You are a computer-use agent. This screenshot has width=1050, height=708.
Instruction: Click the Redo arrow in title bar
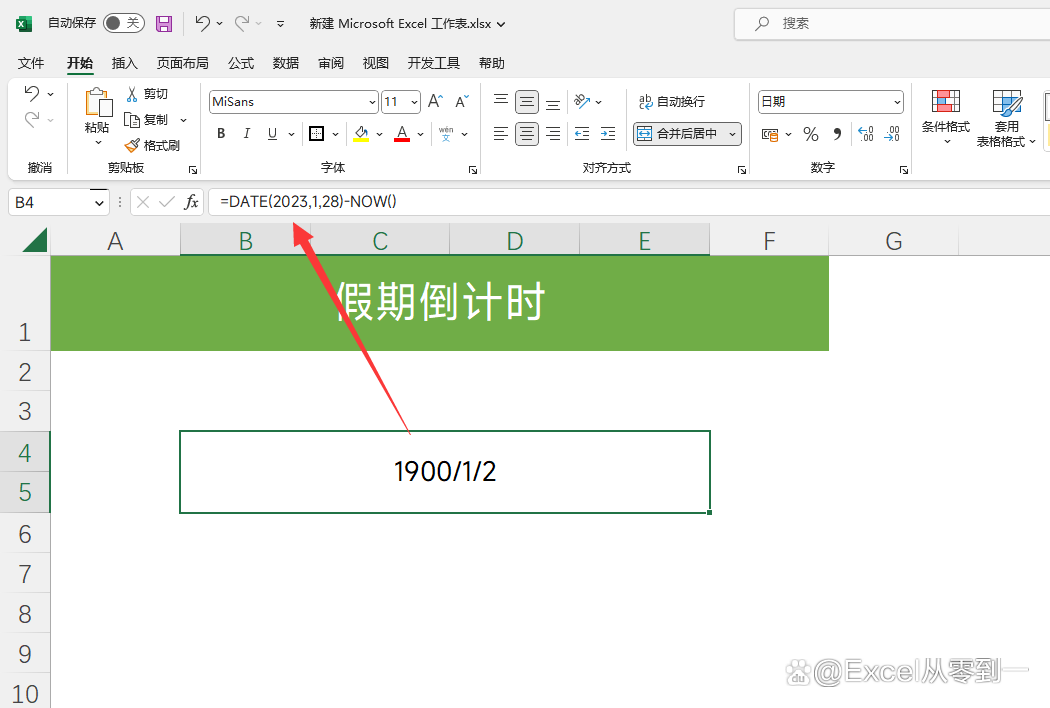coord(242,23)
